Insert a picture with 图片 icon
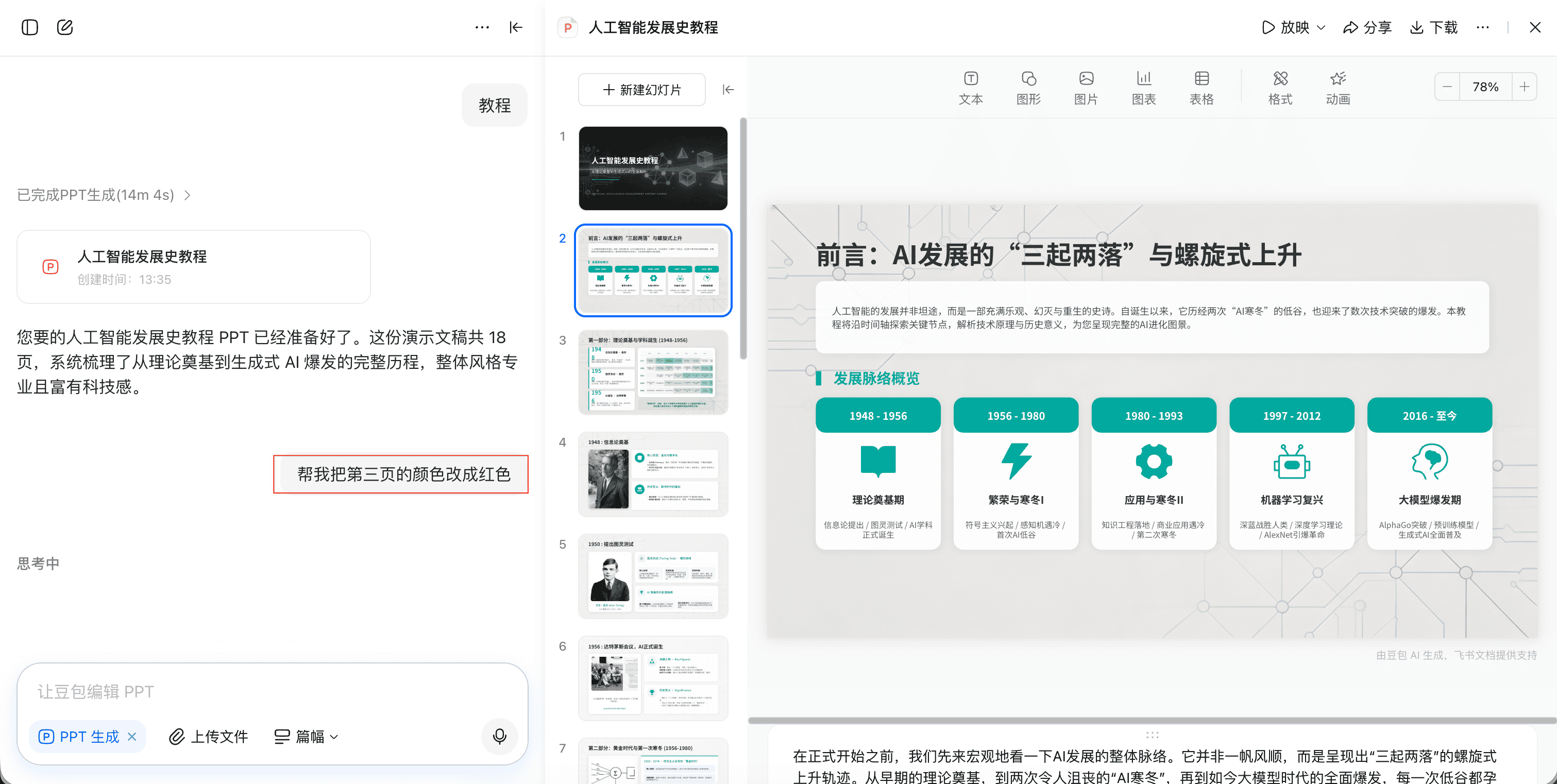This screenshot has width=1557, height=784. pos(1086,88)
